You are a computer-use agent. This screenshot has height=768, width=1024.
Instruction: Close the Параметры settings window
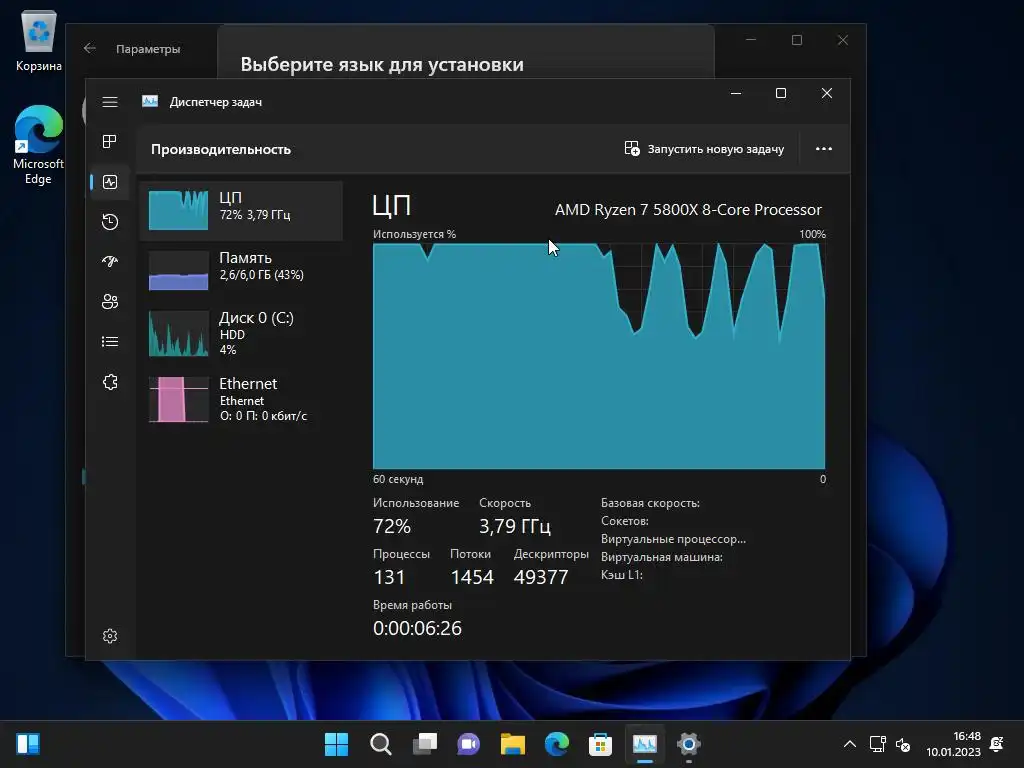point(843,40)
